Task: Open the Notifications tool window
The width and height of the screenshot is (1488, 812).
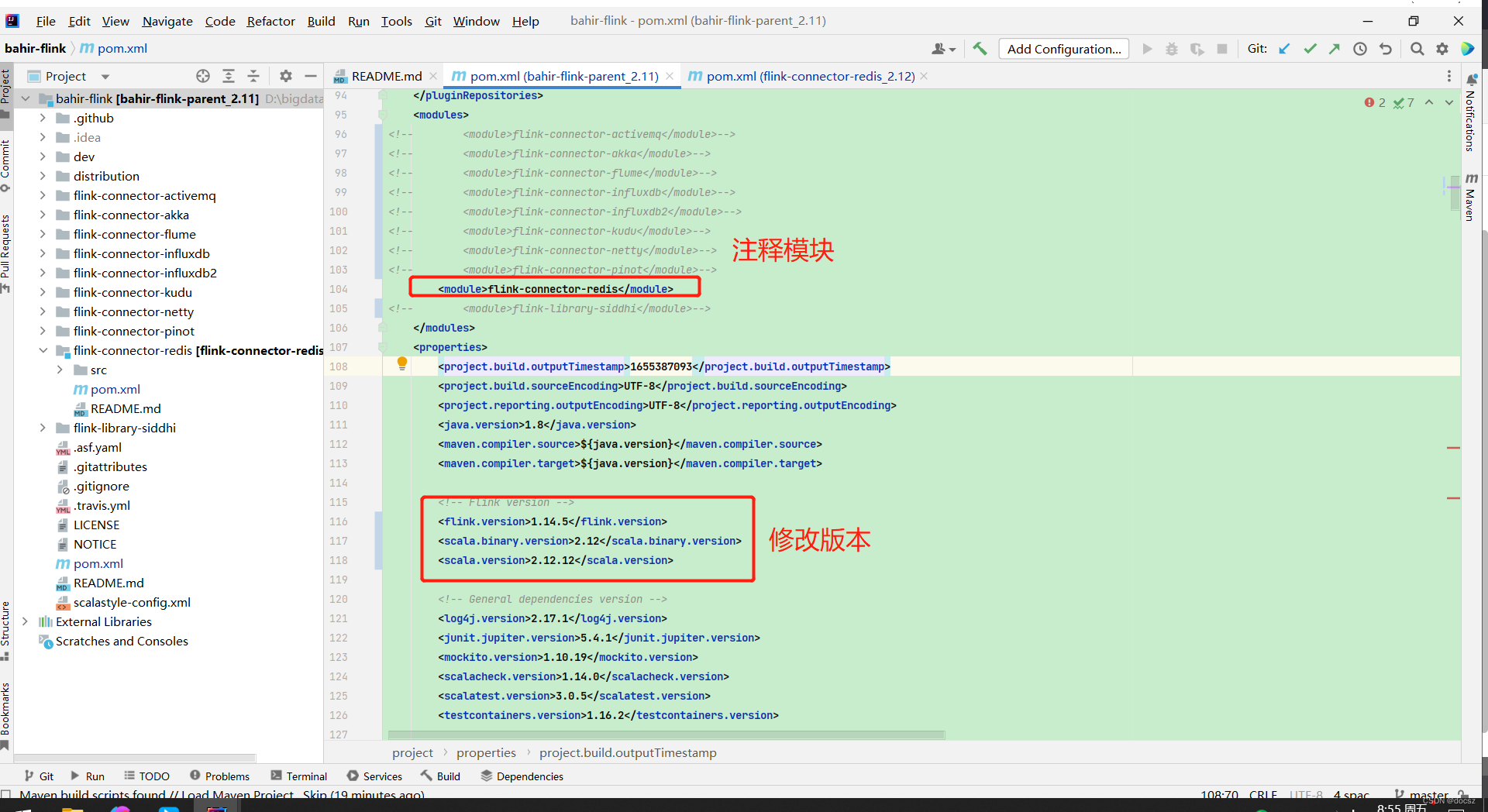Action: 1469,113
